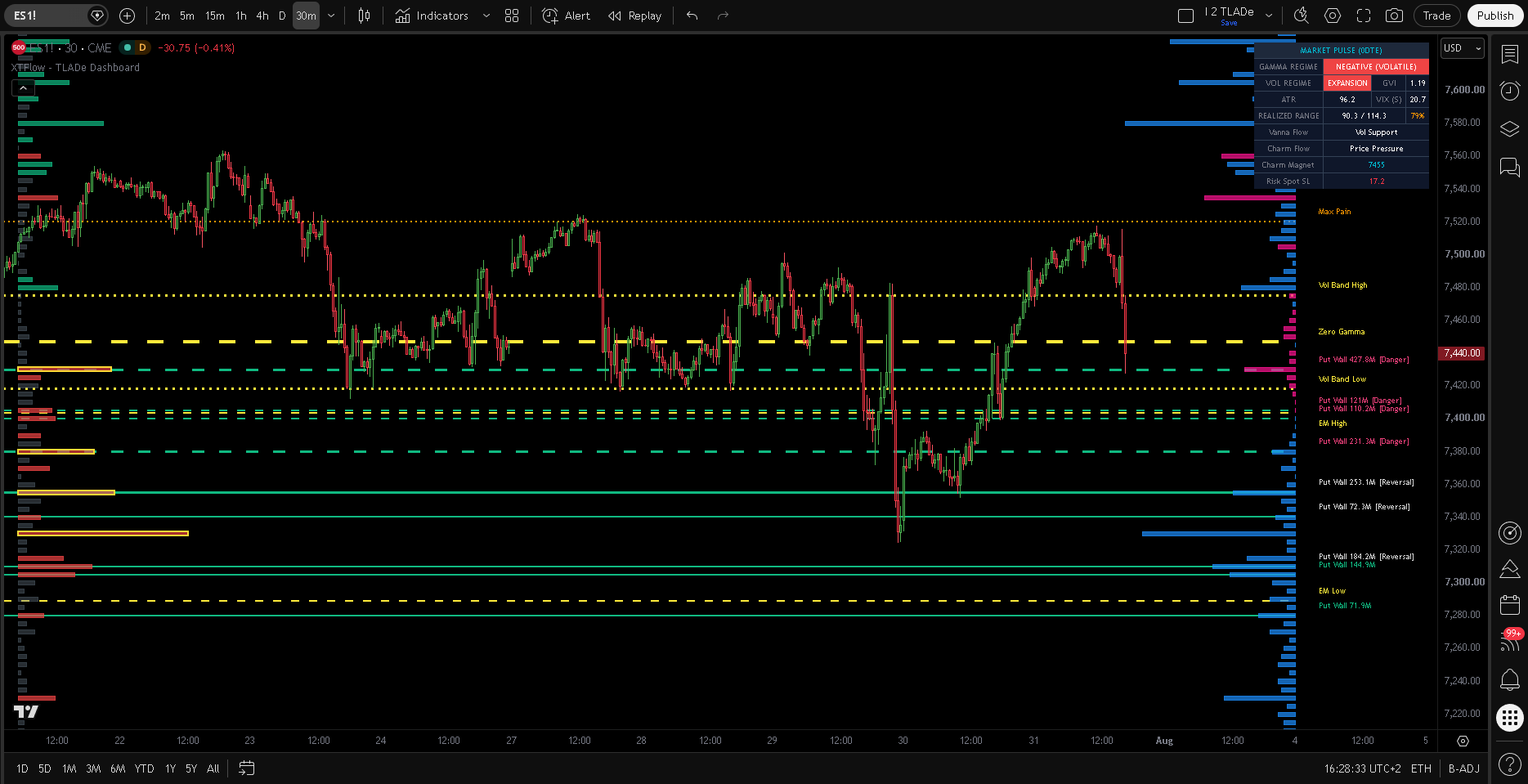Open the Trade panel

coord(1436,16)
